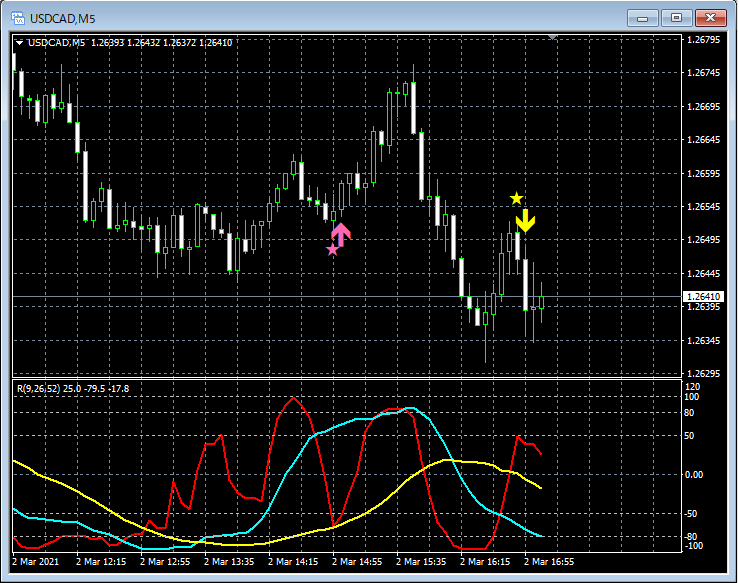Click the time axis label 2 Mar 16:55
Screen dimensions: 739x583
point(549,562)
